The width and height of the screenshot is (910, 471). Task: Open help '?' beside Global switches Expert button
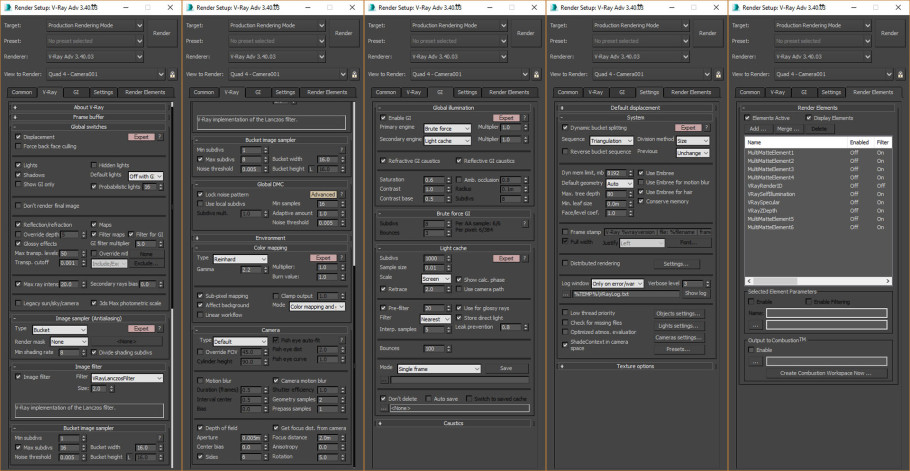(x=160, y=137)
